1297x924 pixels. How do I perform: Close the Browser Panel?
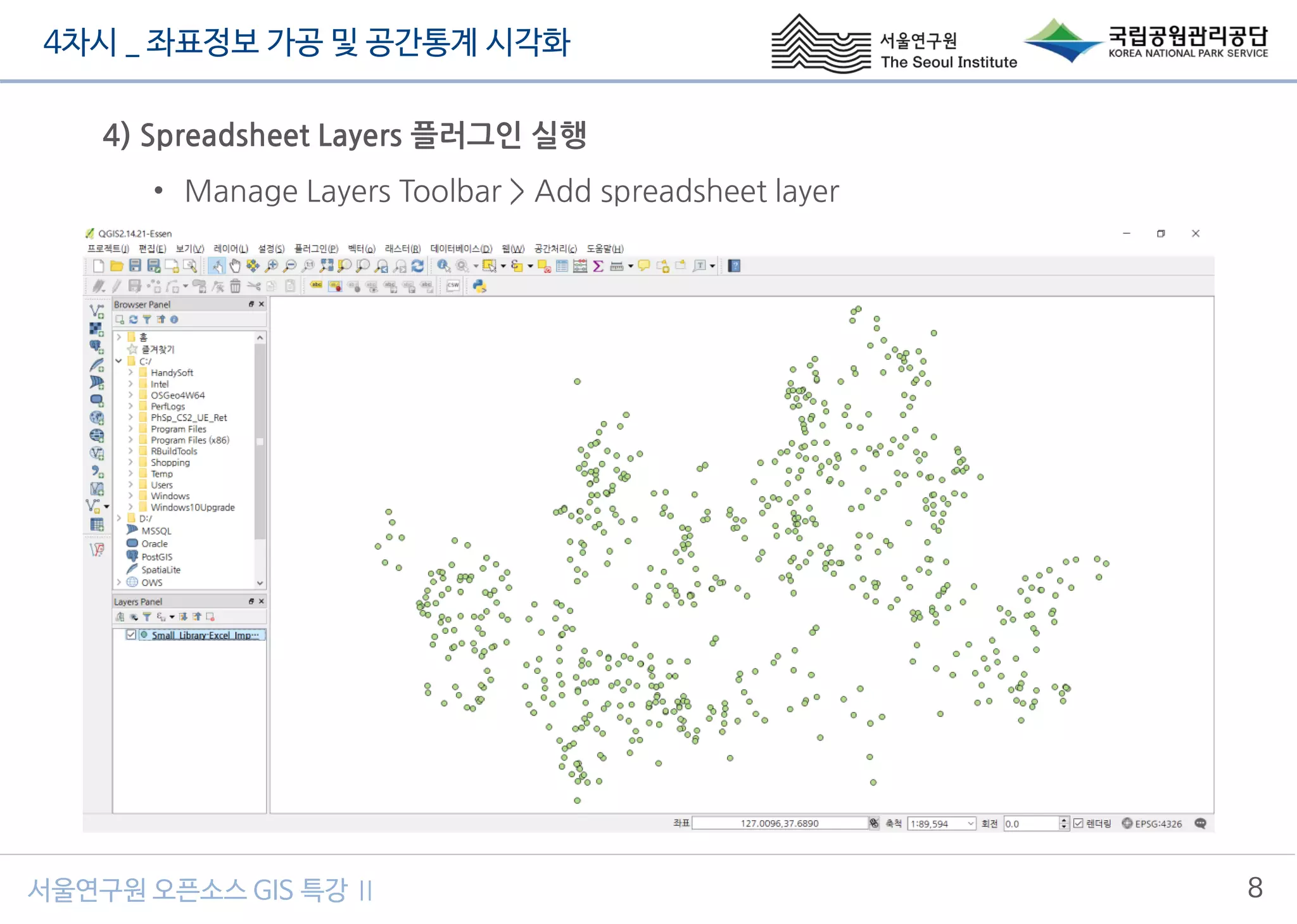[x=262, y=304]
